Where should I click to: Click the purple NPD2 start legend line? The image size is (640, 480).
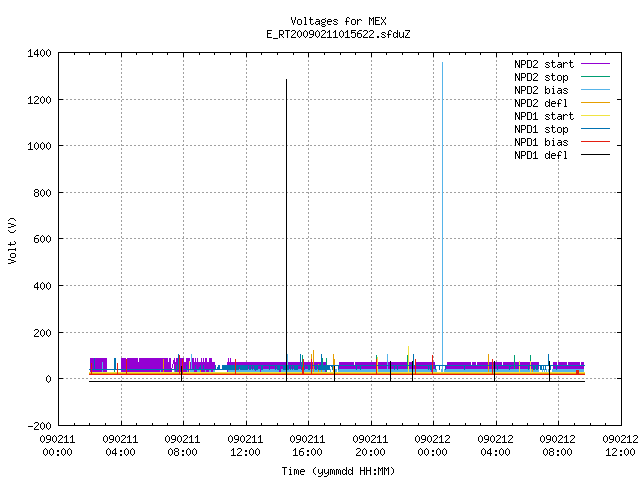coord(596,64)
